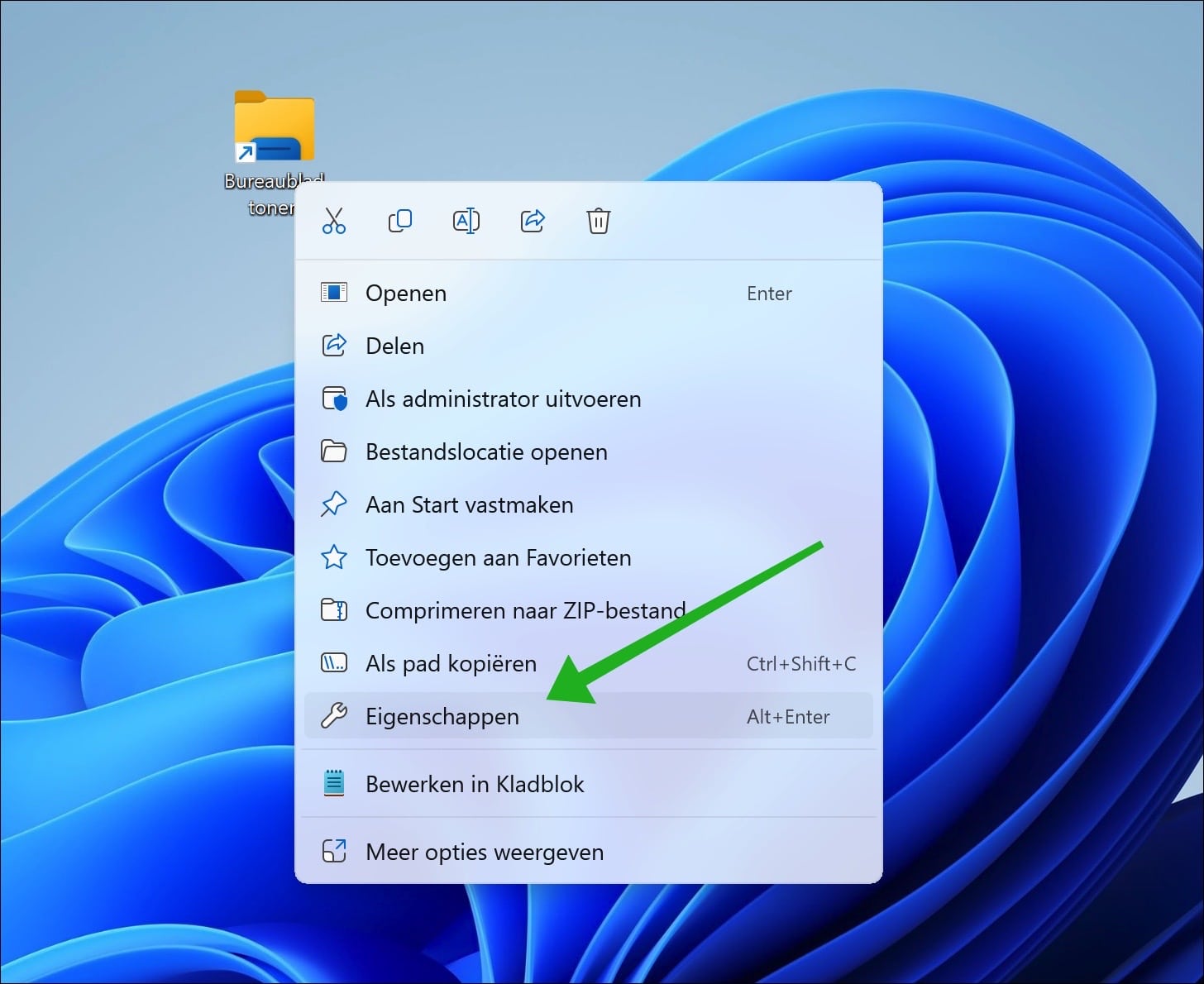Select Delen in the menu
1204x984 pixels.
pos(395,346)
